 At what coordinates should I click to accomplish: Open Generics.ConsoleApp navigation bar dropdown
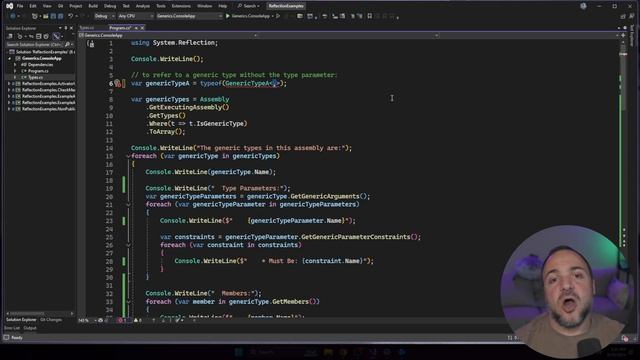[x=168, y=36]
